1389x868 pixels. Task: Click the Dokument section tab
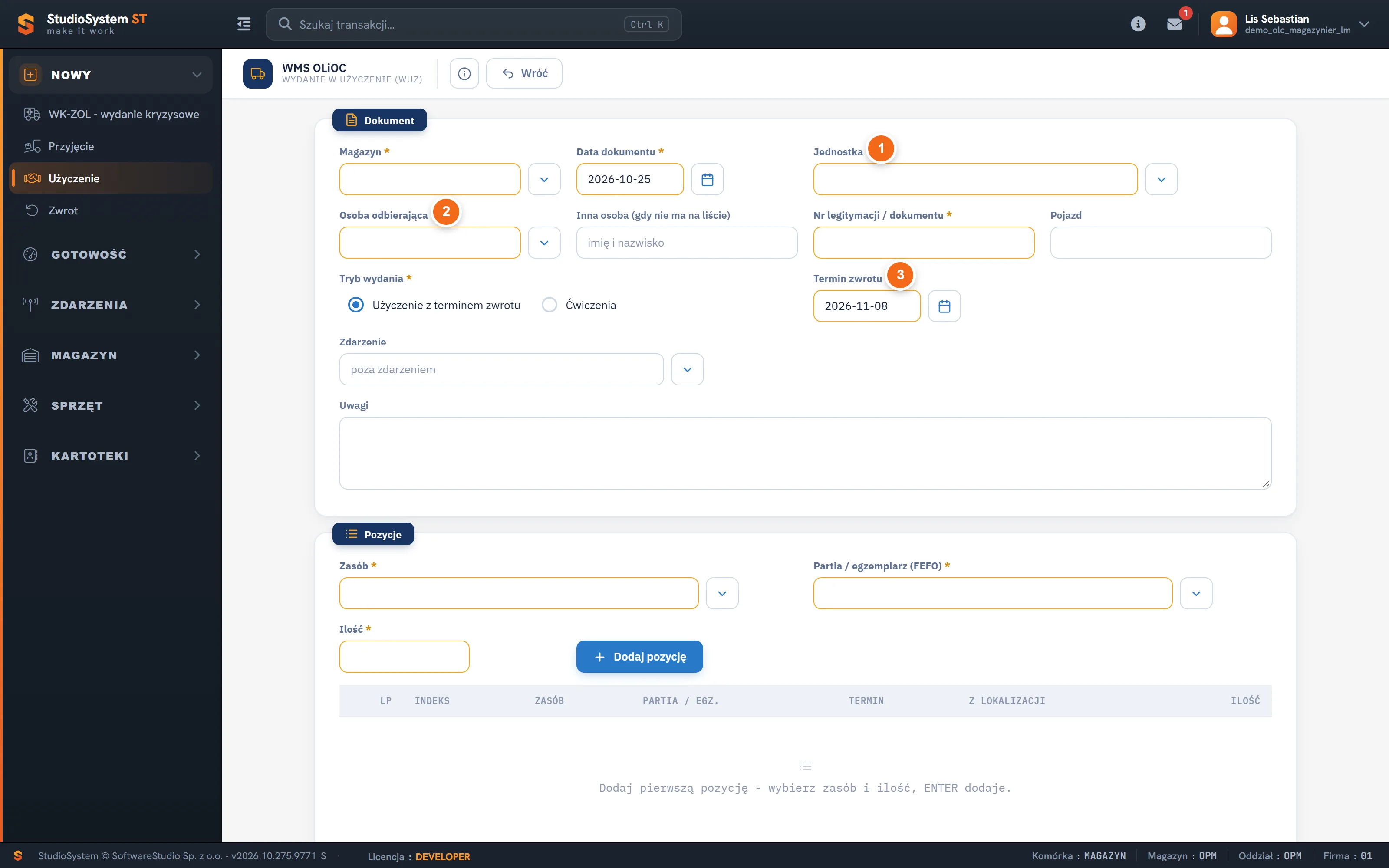pos(379,120)
